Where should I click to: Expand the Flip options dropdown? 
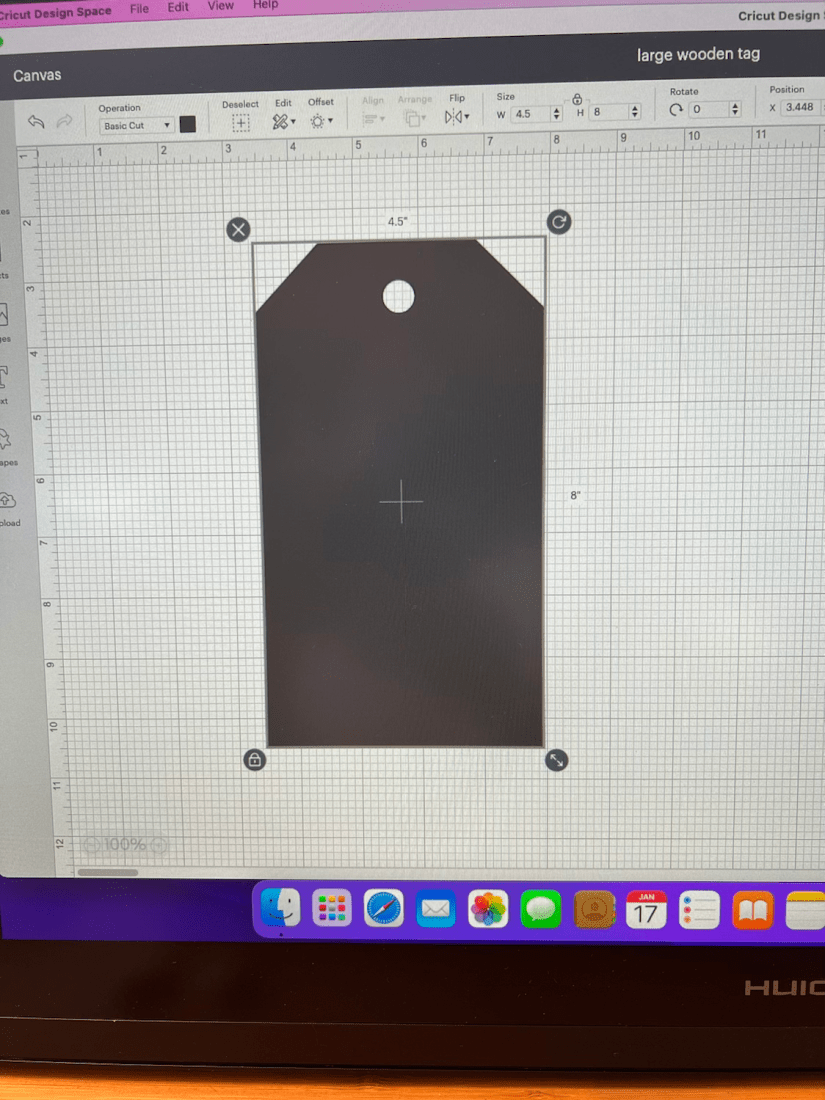coord(457,117)
